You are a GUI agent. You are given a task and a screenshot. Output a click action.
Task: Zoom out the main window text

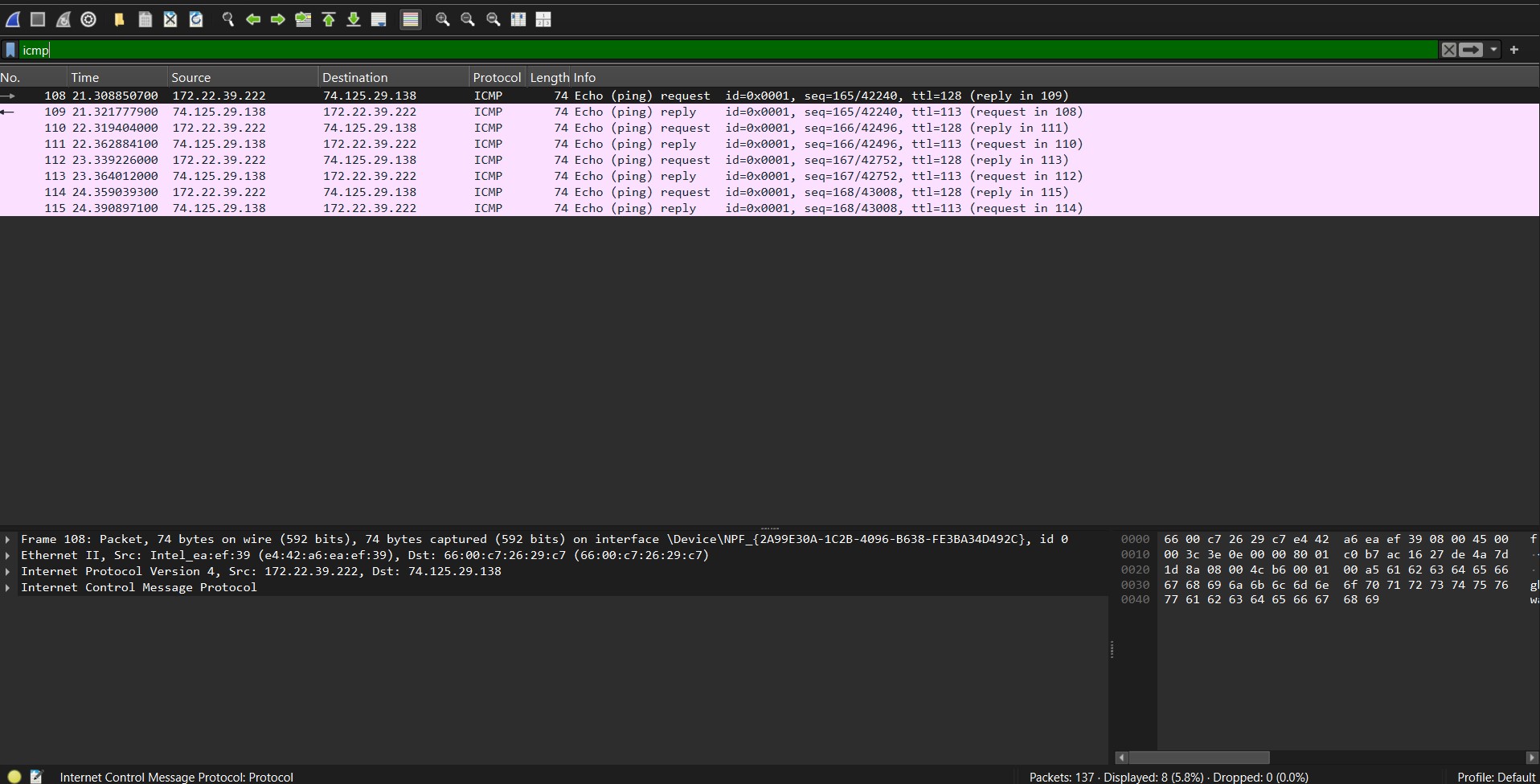(x=468, y=19)
